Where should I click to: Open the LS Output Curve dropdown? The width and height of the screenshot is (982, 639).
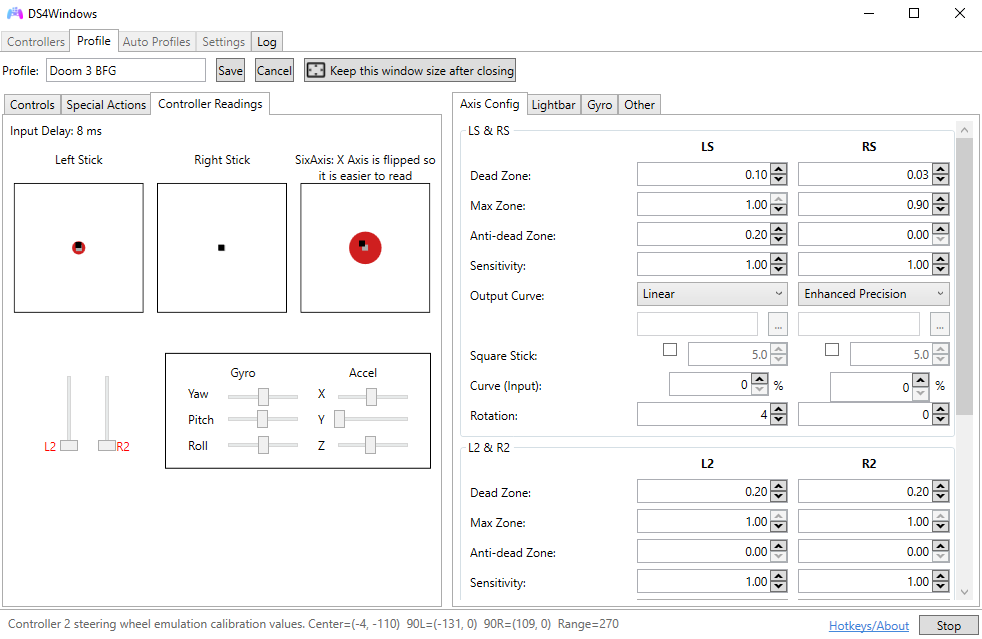coord(712,293)
